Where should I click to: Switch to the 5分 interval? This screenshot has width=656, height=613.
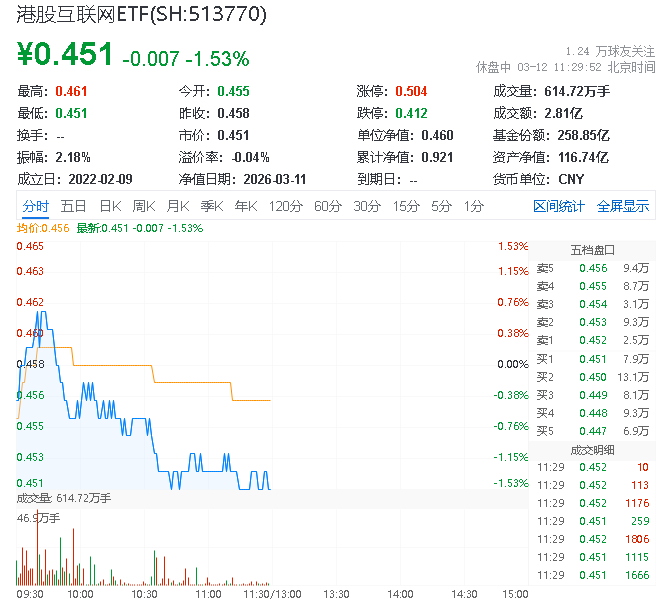pos(441,206)
